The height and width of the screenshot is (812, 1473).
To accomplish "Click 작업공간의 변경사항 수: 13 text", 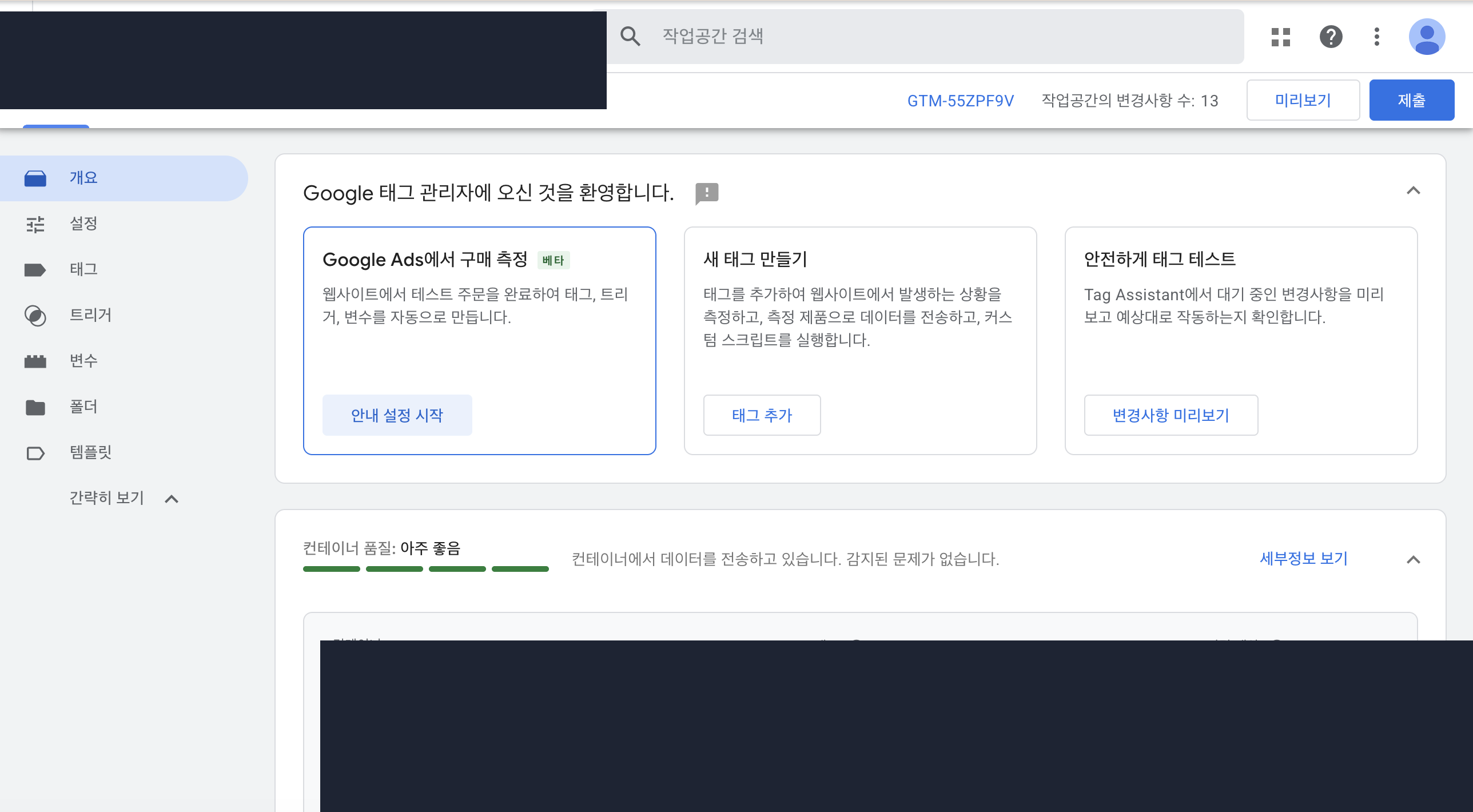I will click(x=1129, y=101).
